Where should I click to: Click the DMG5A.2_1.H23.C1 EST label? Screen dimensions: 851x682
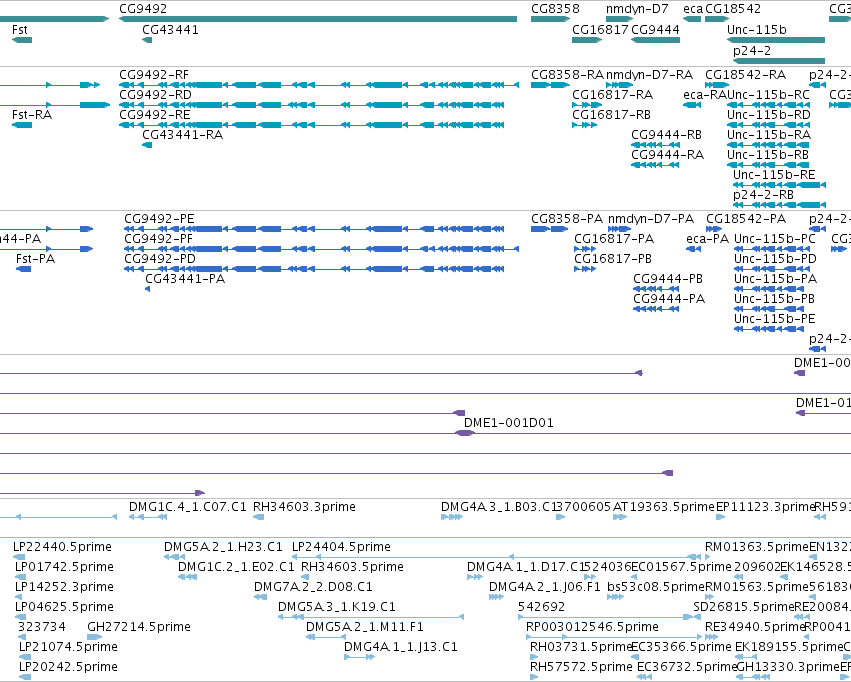click(224, 547)
